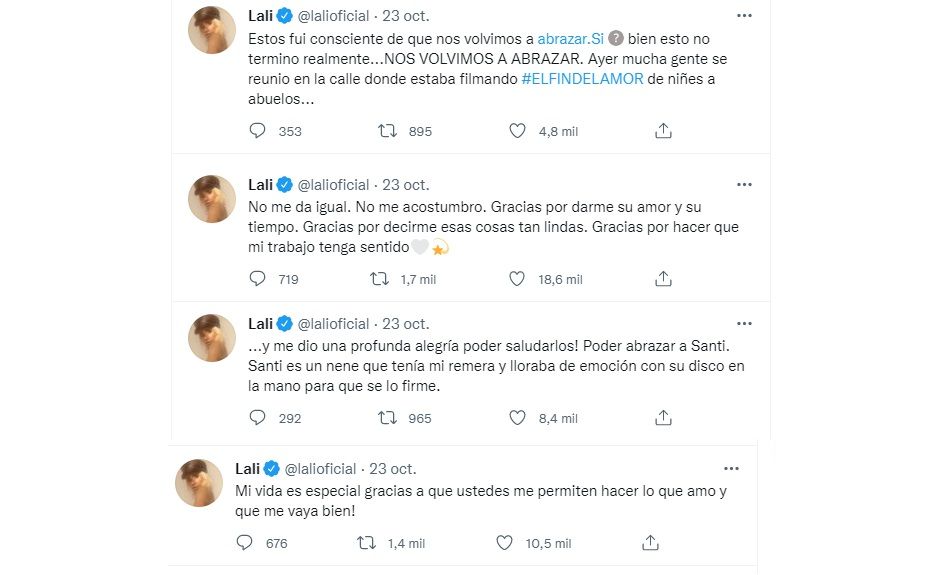Open more options on "No me da igual" tweet

point(744,184)
